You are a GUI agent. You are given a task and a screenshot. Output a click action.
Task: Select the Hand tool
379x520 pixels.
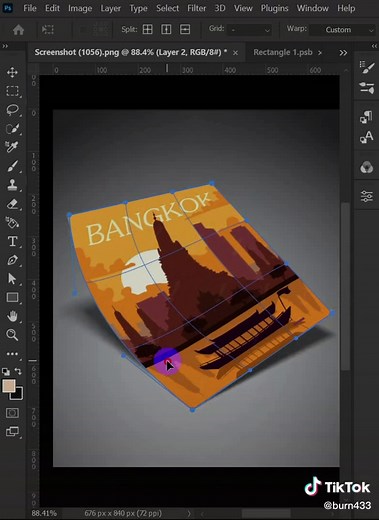tap(12, 316)
